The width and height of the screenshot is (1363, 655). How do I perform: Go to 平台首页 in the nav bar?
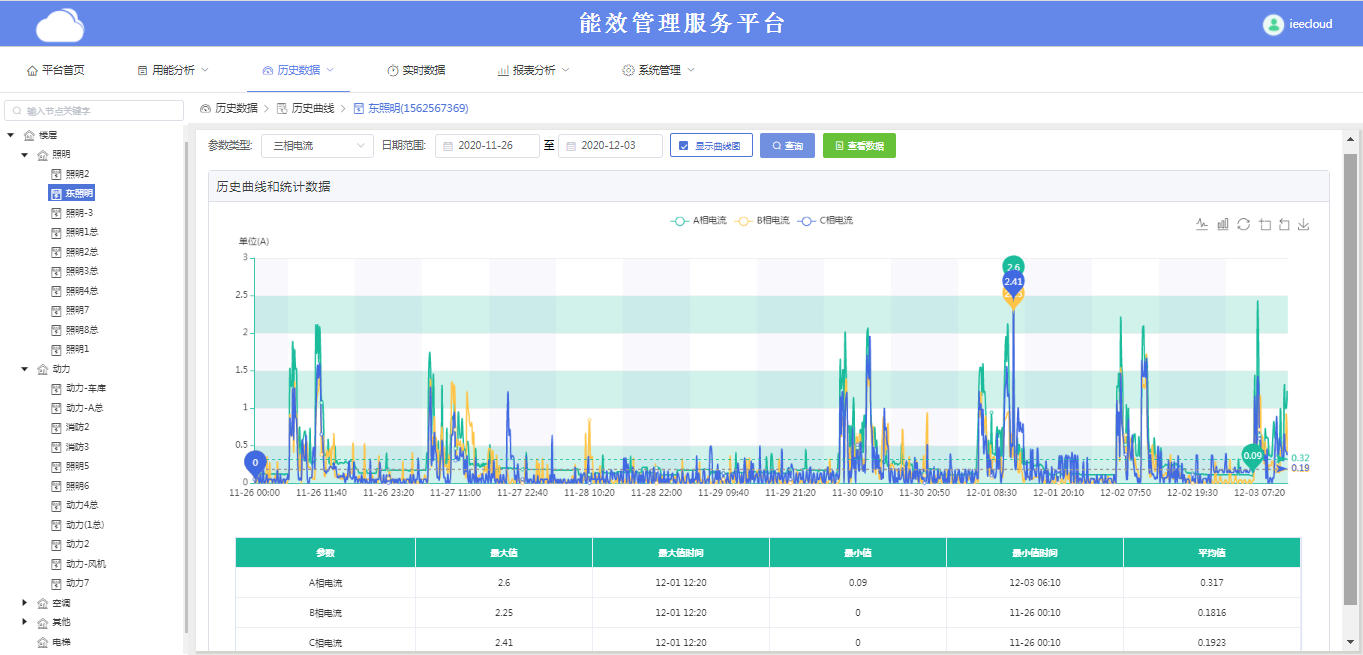55,70
